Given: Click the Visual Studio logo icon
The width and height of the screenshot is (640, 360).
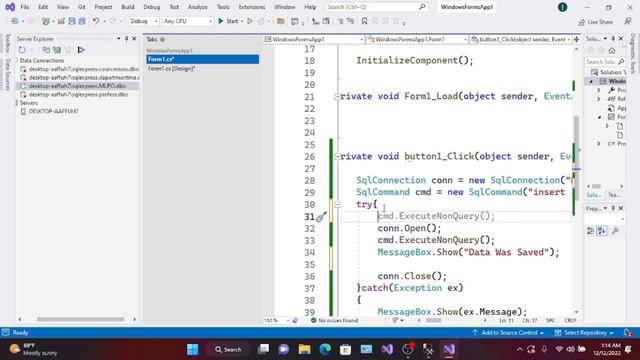Looking at the screenshot, I should [10, 7].
